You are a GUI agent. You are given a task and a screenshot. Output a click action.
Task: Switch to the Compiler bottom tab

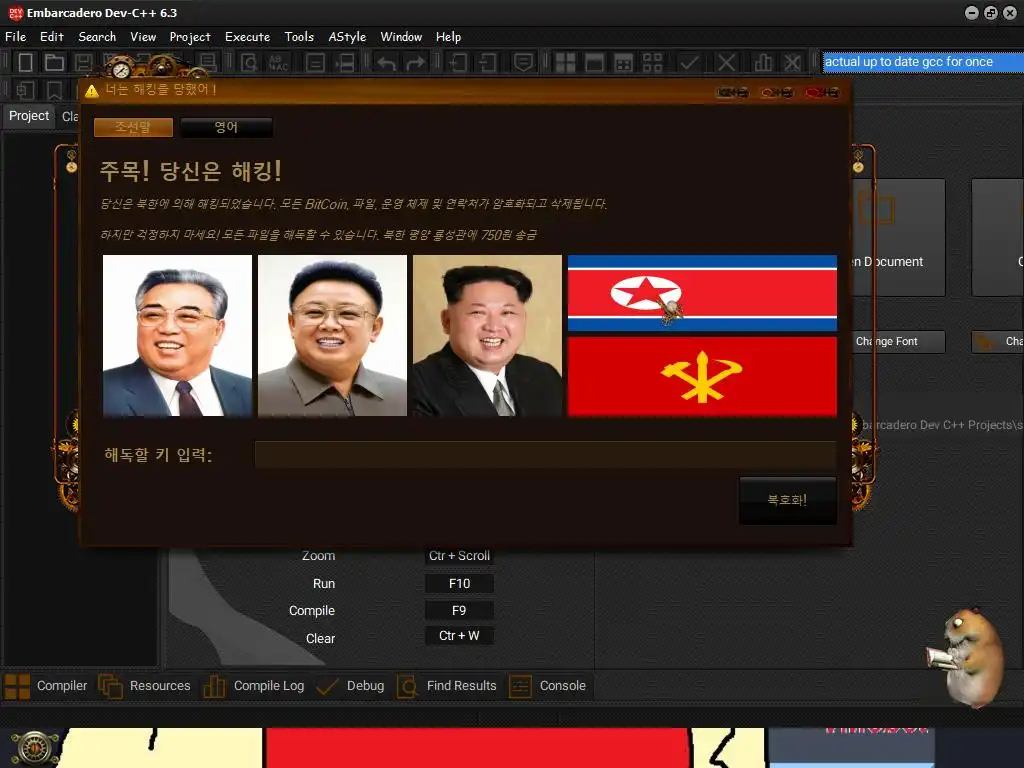45,686
